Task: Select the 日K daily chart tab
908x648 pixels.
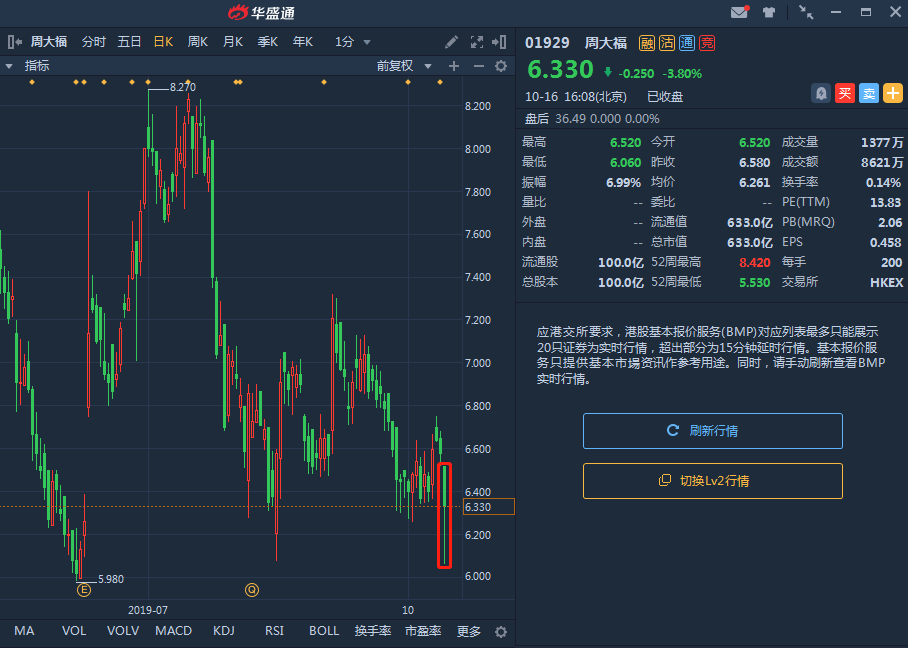Action: tap(163, 42)
